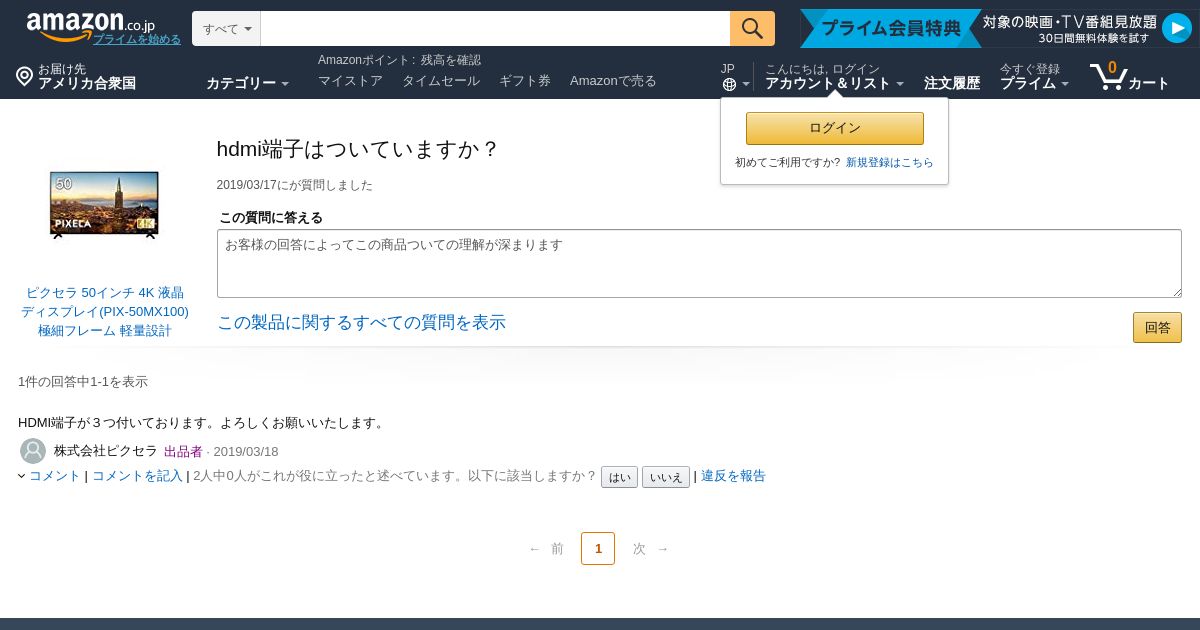
Task: Click the delivery location pin icon
Action: (x=24, y=76)
